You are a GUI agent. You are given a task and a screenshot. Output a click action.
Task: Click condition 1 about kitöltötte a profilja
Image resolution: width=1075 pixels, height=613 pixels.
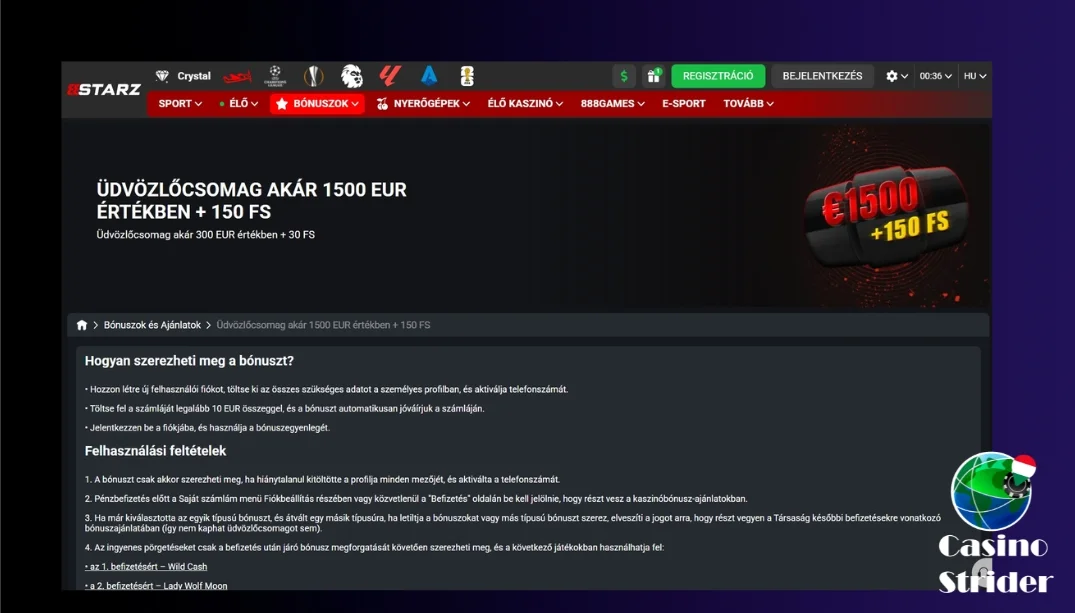point(322,480)
